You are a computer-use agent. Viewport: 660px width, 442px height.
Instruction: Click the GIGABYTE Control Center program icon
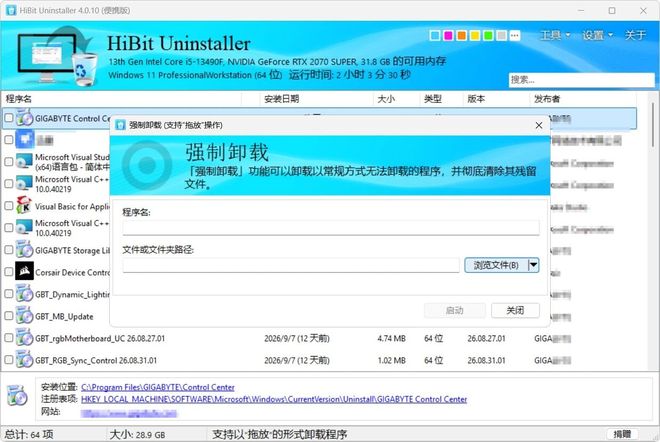point(24,118)
